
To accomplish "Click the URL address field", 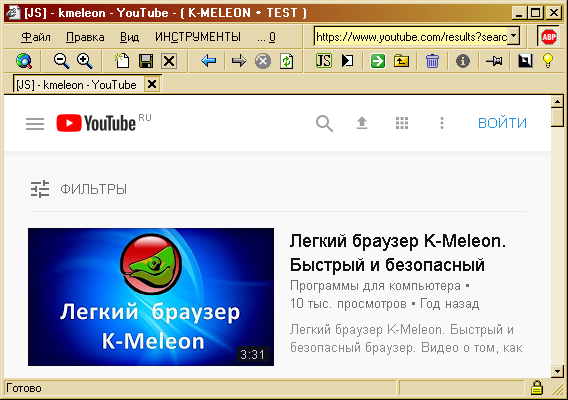I will [x=411, y=36].
